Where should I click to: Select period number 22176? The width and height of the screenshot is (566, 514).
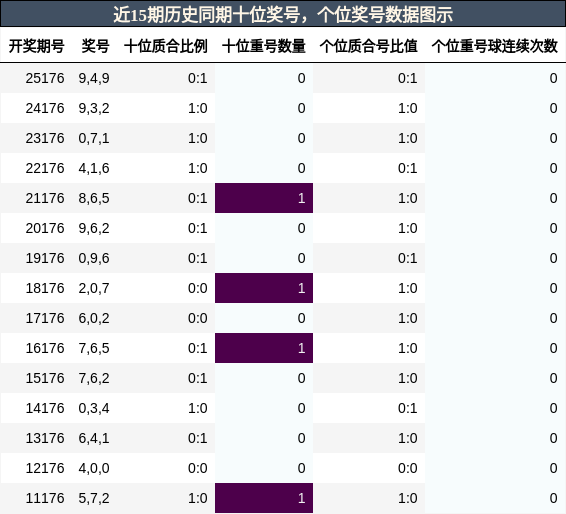click(x=45, y=168)
